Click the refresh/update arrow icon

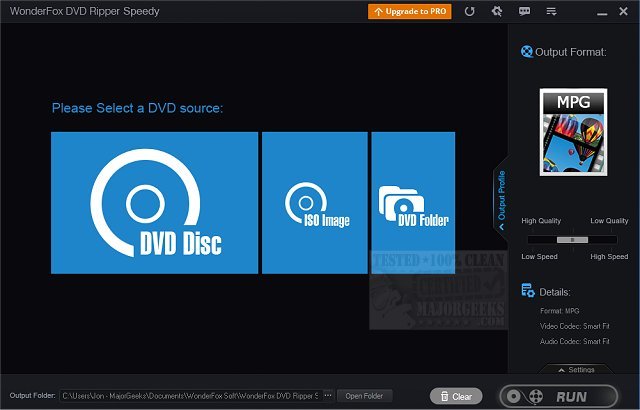pos(469,11)
